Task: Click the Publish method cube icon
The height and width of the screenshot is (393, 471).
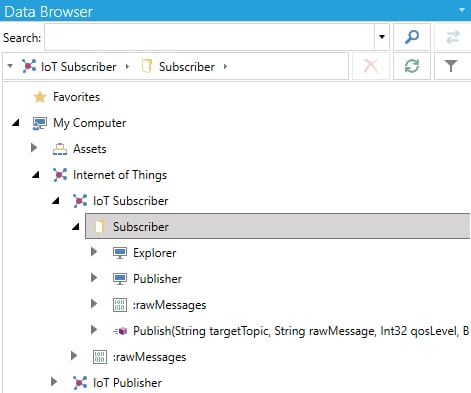Action: point(120,331)
